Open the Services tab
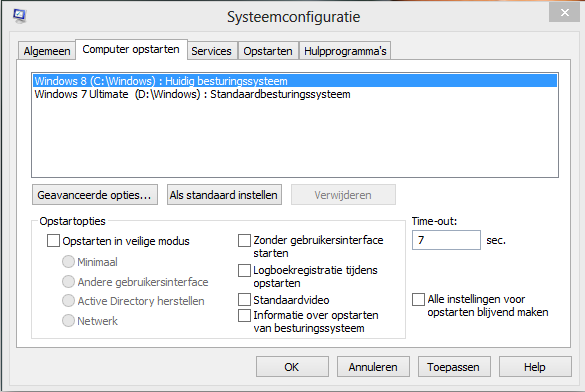This screenshot has width=585, height=392. pos(212,51)
